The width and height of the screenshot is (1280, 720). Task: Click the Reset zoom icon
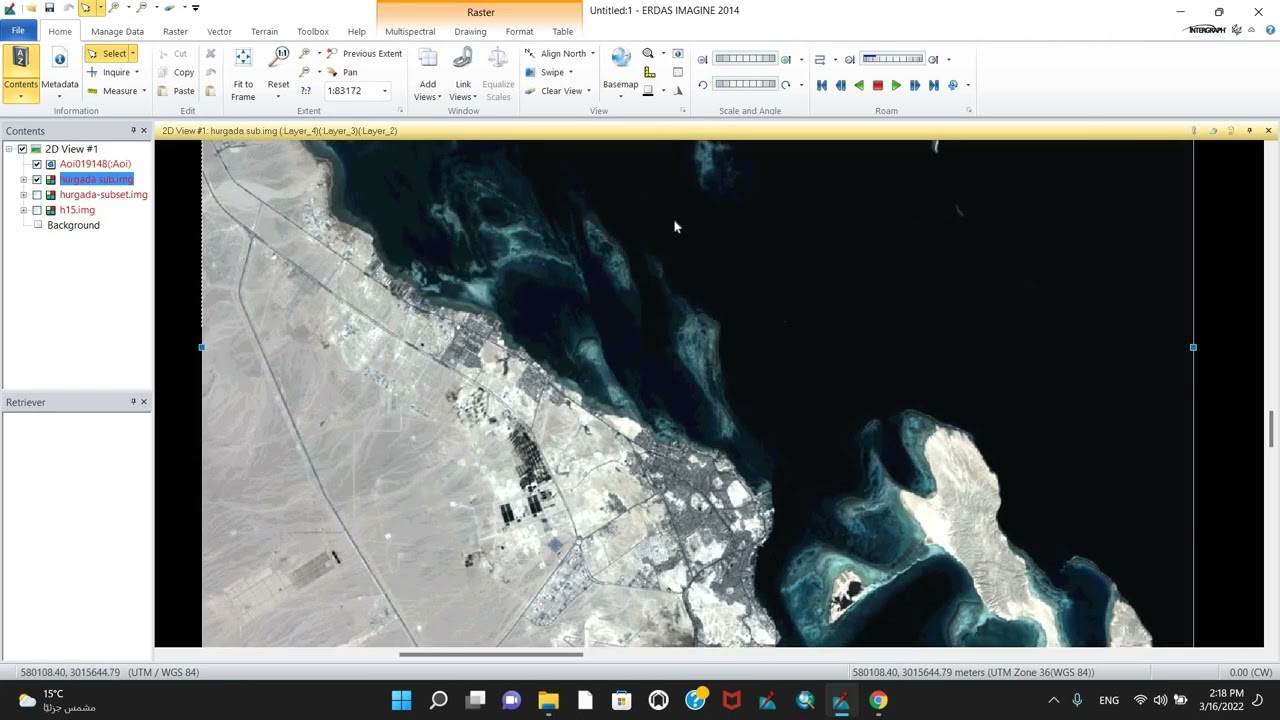click(279, 72)
